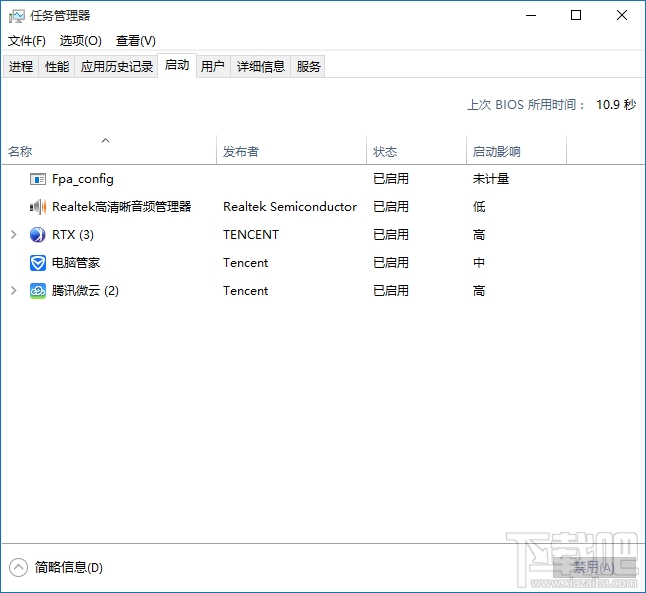
Task: Click the Task Manager title bar icon
Action: point(16,16)
